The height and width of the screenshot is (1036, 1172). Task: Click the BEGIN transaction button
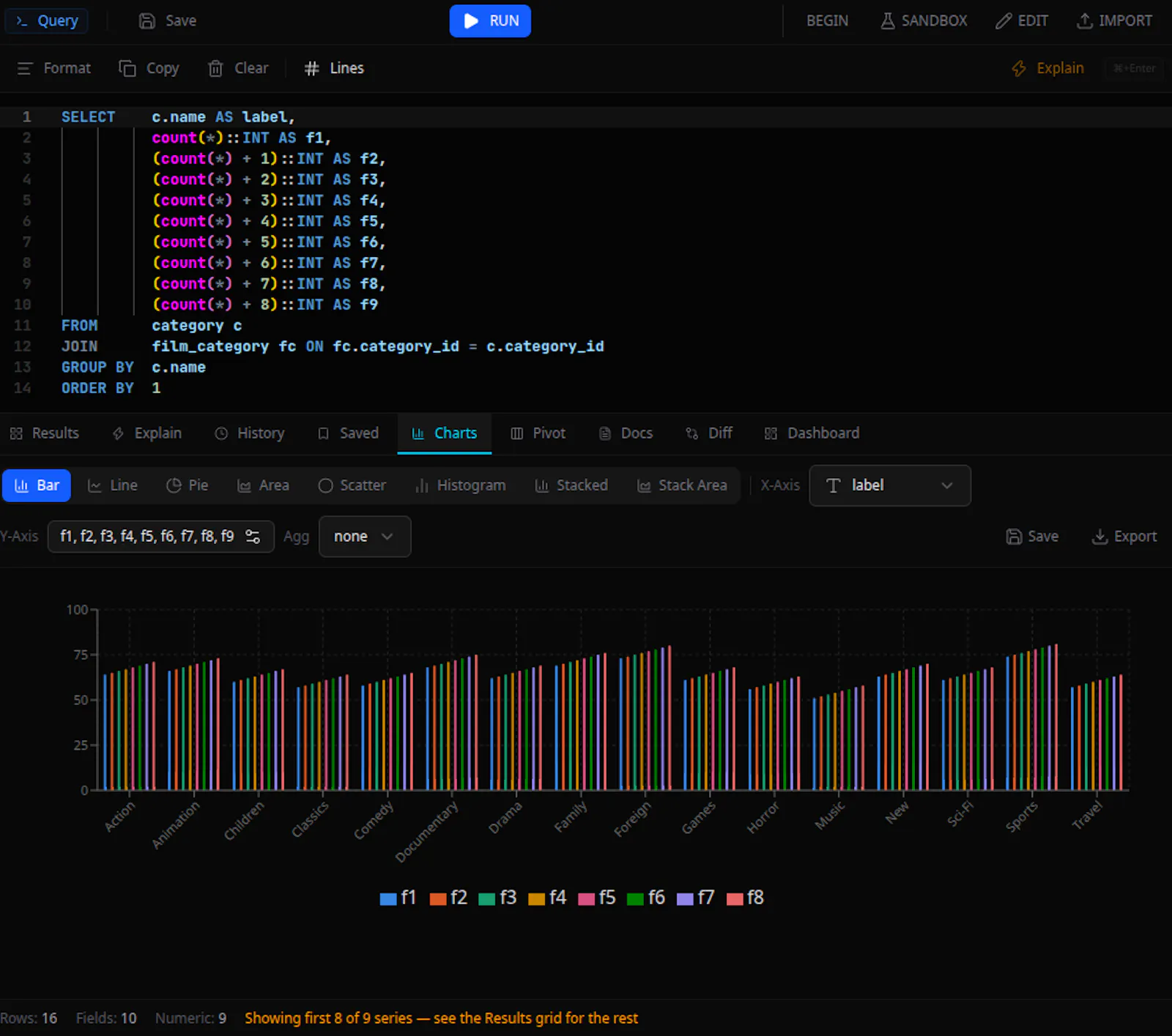click(827, 21)
